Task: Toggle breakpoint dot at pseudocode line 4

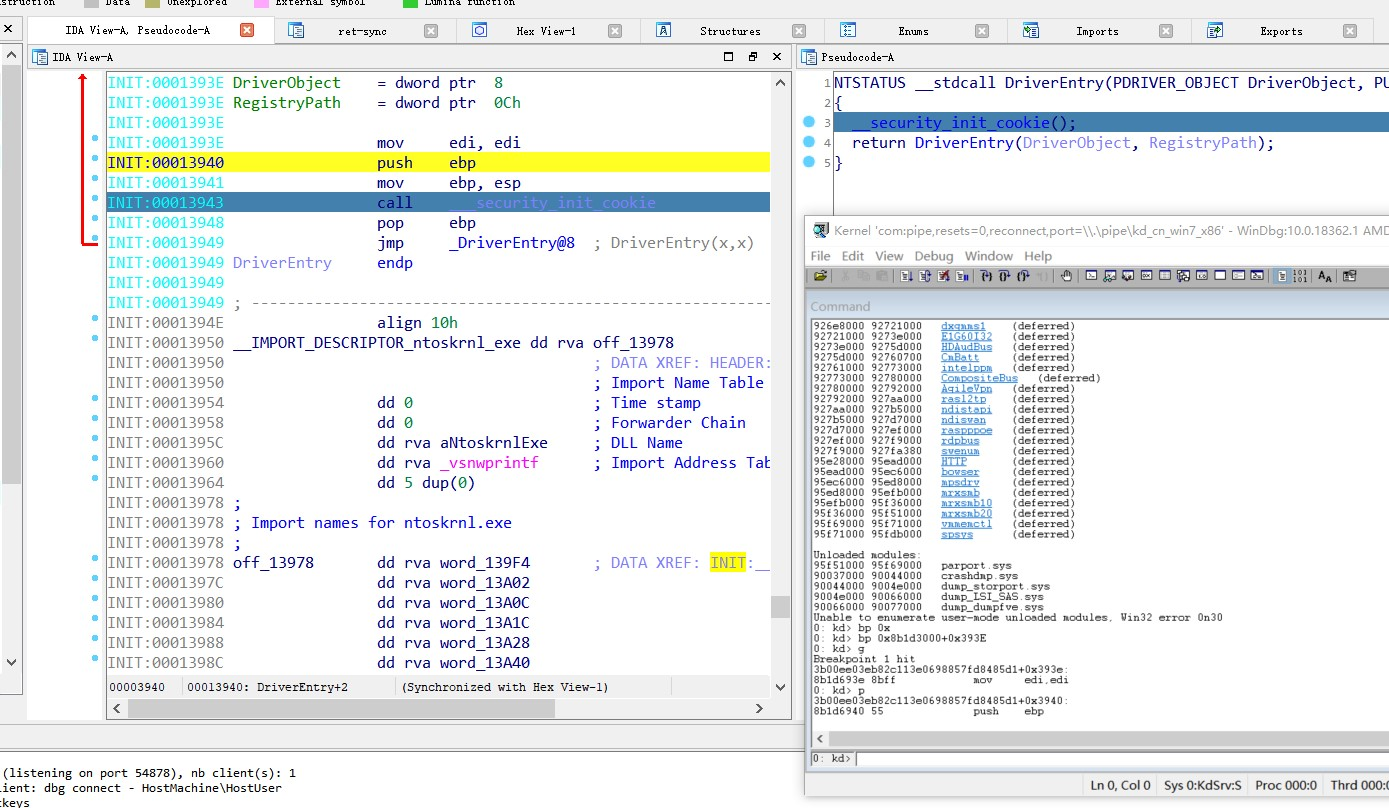Action: [x=808, y=143]
